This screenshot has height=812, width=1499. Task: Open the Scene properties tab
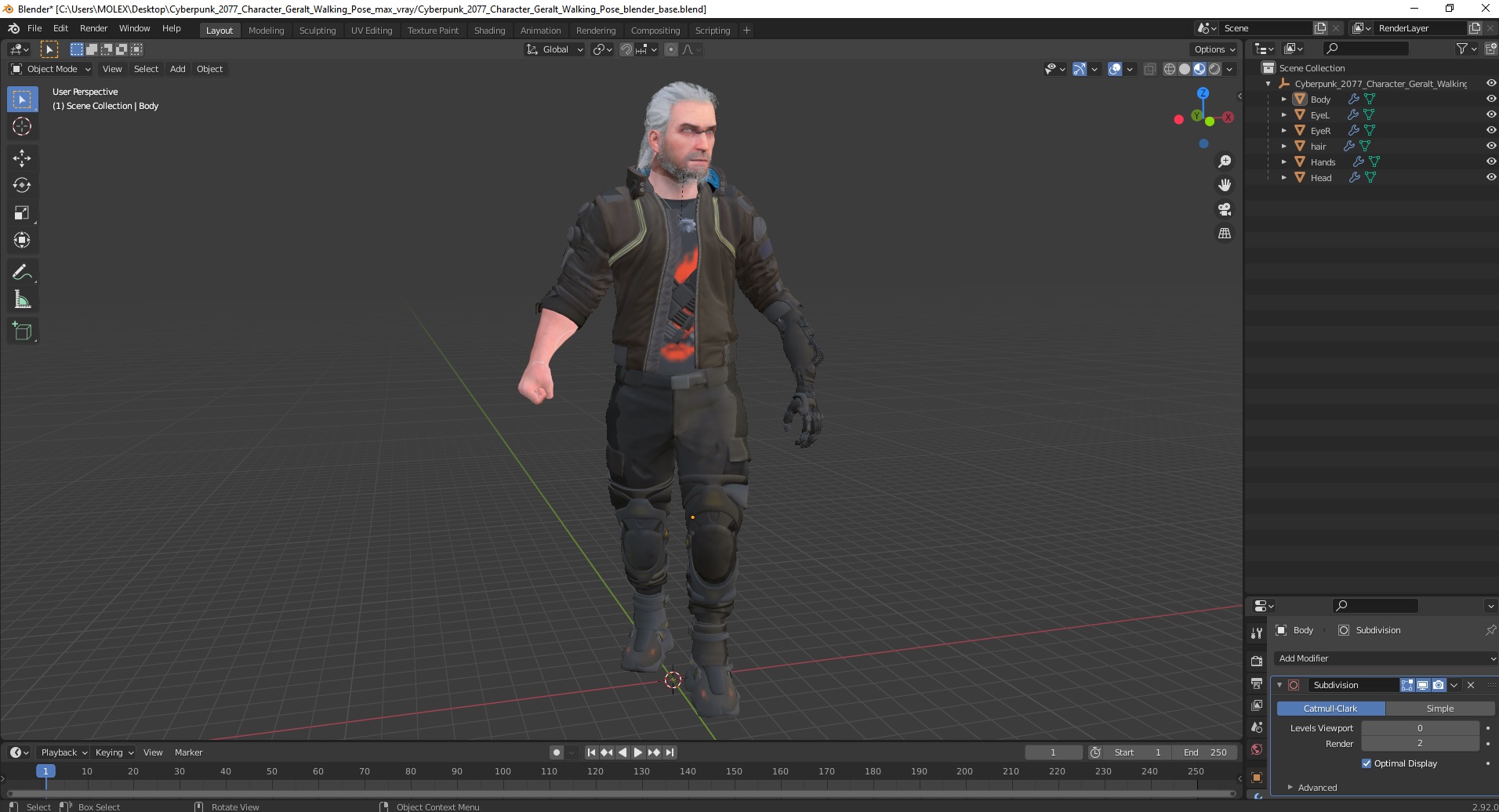[1257, 727]
